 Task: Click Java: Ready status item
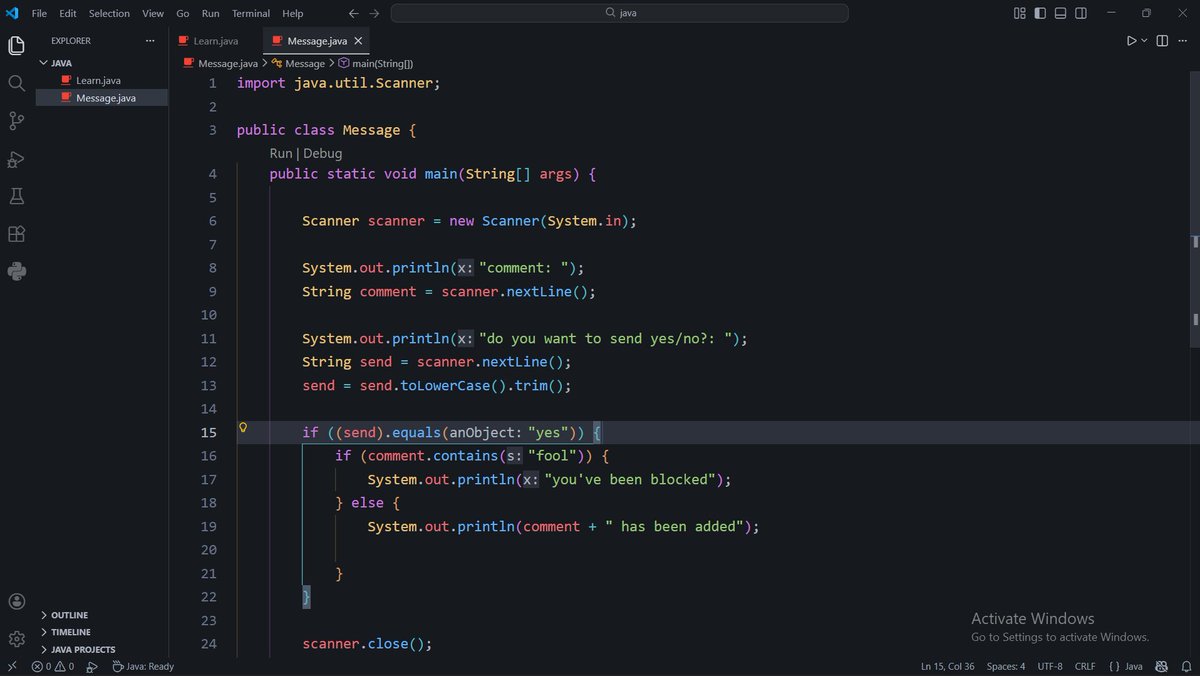click(x=142, y=666)
